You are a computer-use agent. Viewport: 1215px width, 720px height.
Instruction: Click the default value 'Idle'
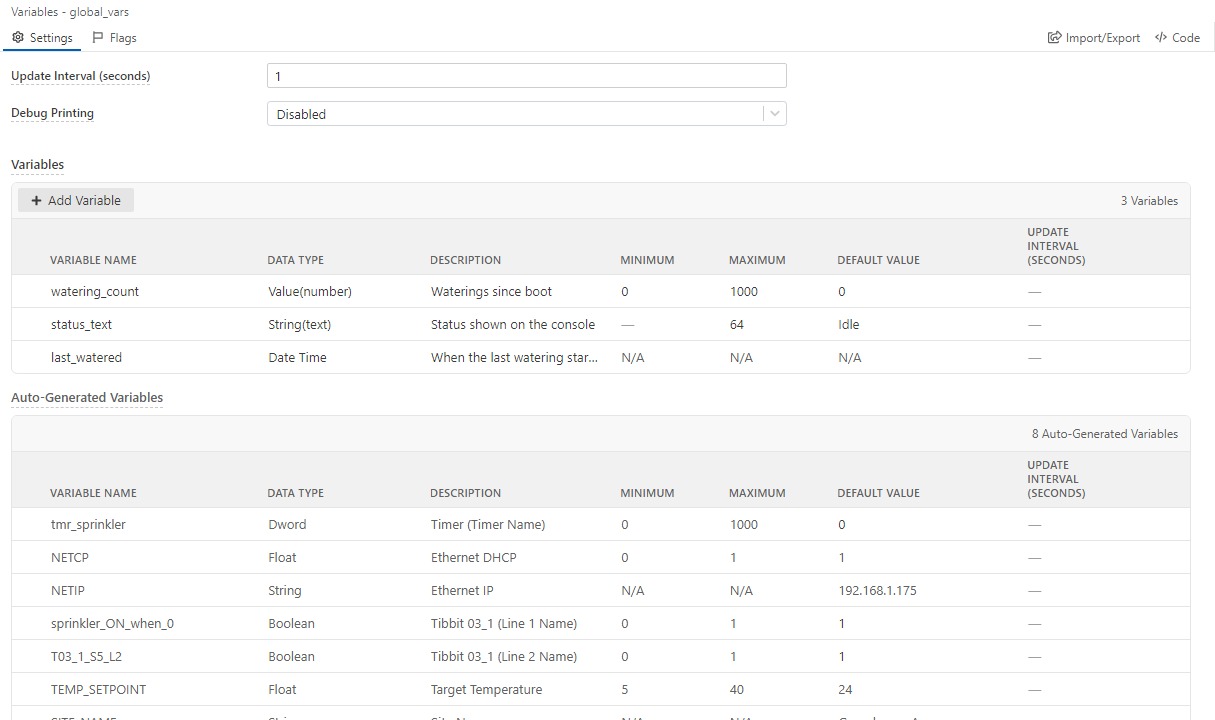[x=849, y=324]
